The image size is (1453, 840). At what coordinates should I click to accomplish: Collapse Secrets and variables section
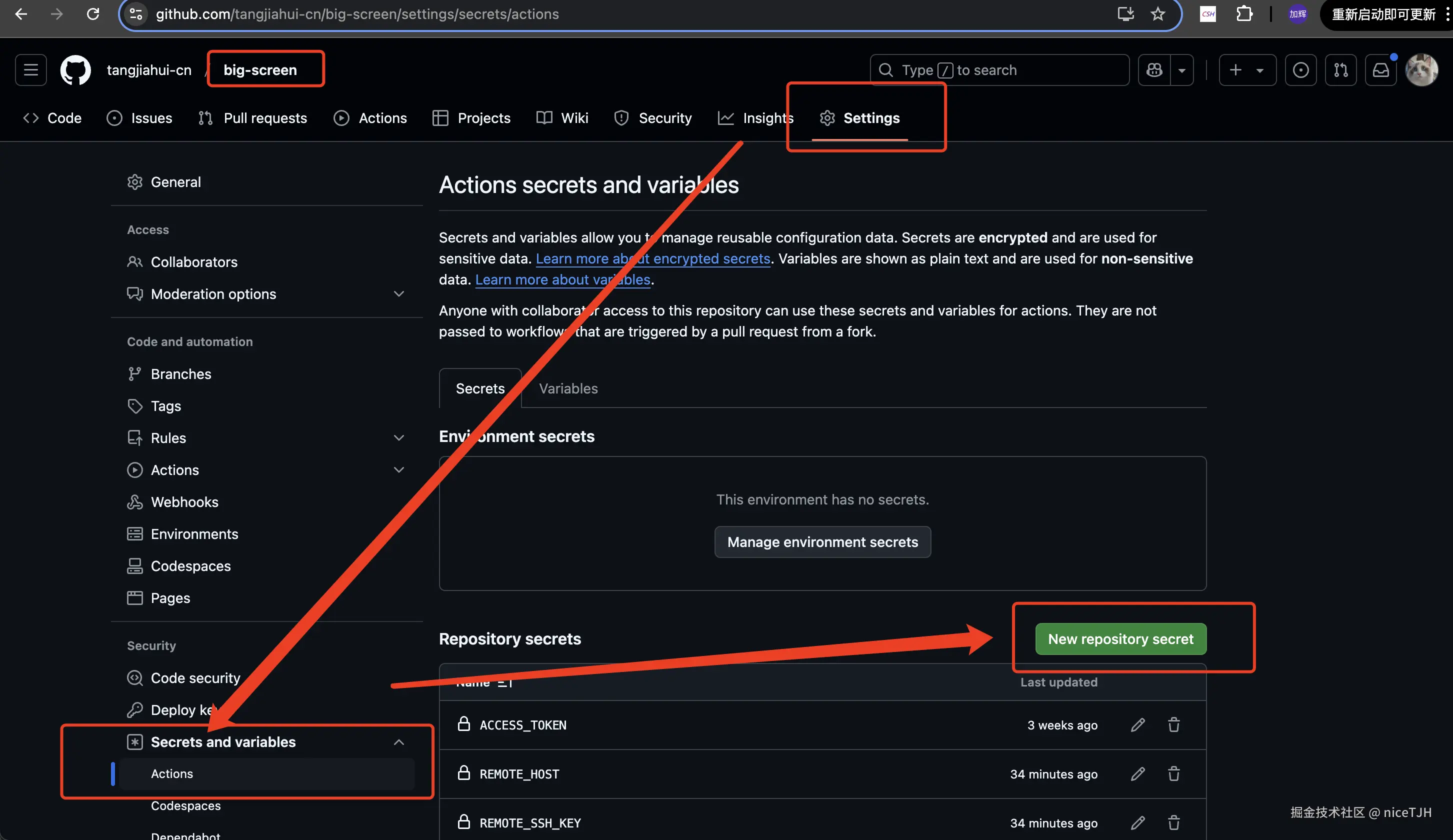coord(398,742)
